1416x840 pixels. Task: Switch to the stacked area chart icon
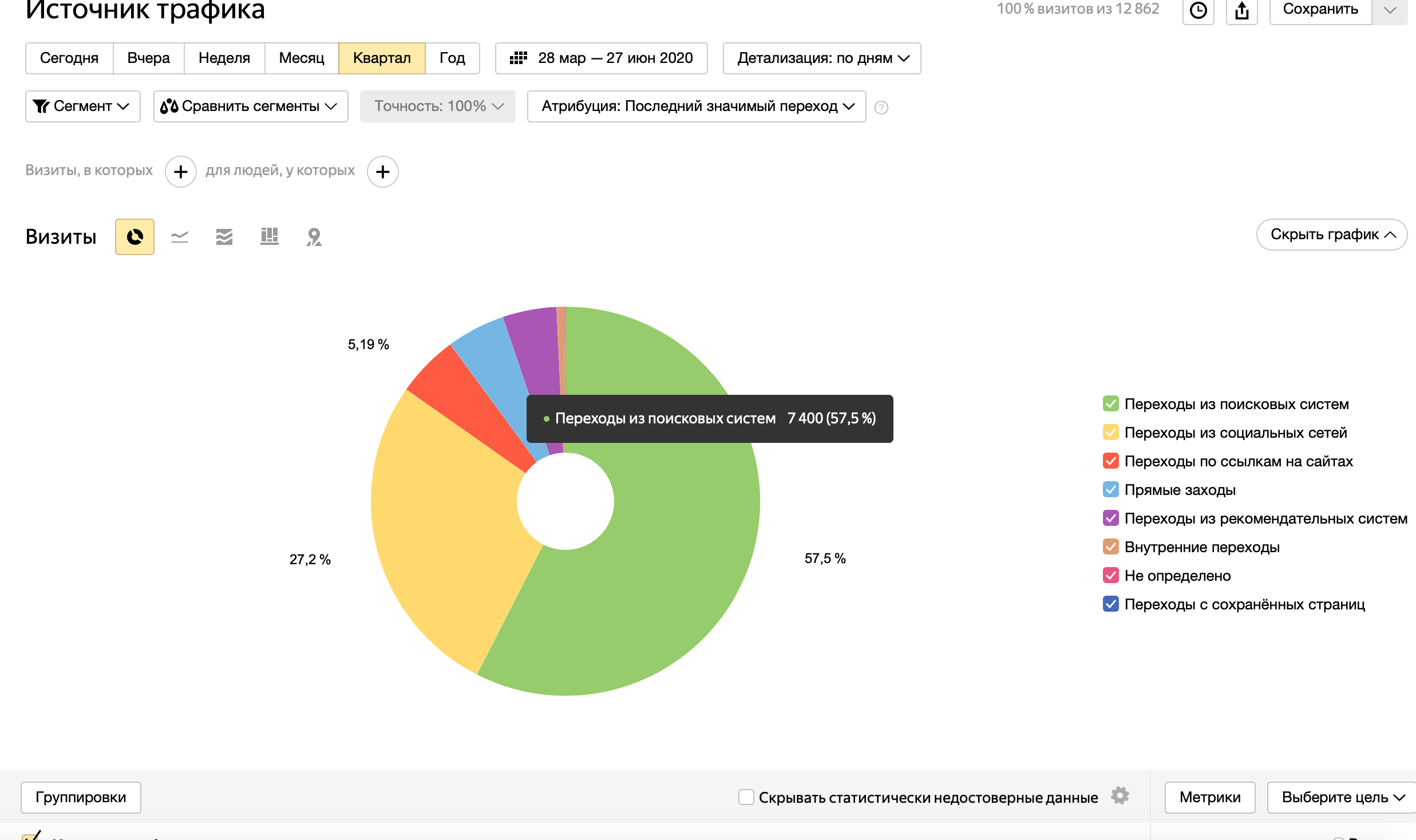[x=224, y=237]
